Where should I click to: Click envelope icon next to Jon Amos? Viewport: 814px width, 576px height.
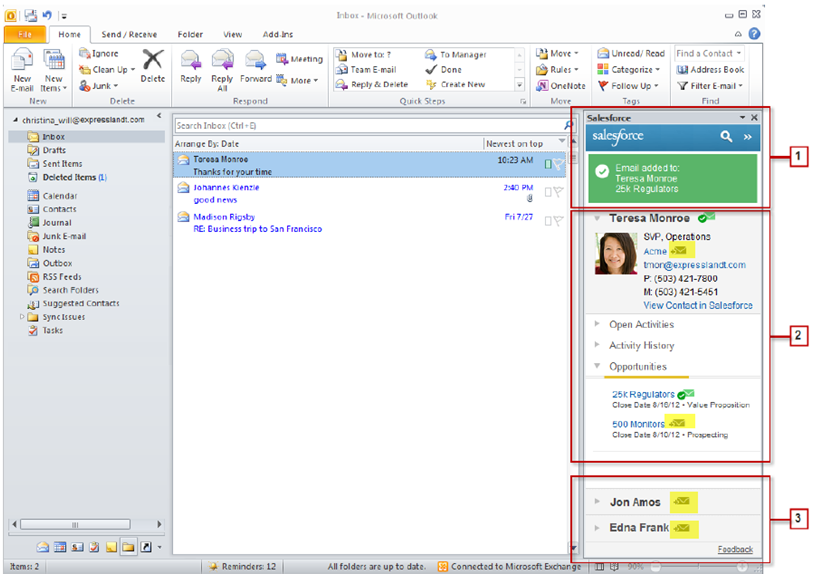coord(684,500)
